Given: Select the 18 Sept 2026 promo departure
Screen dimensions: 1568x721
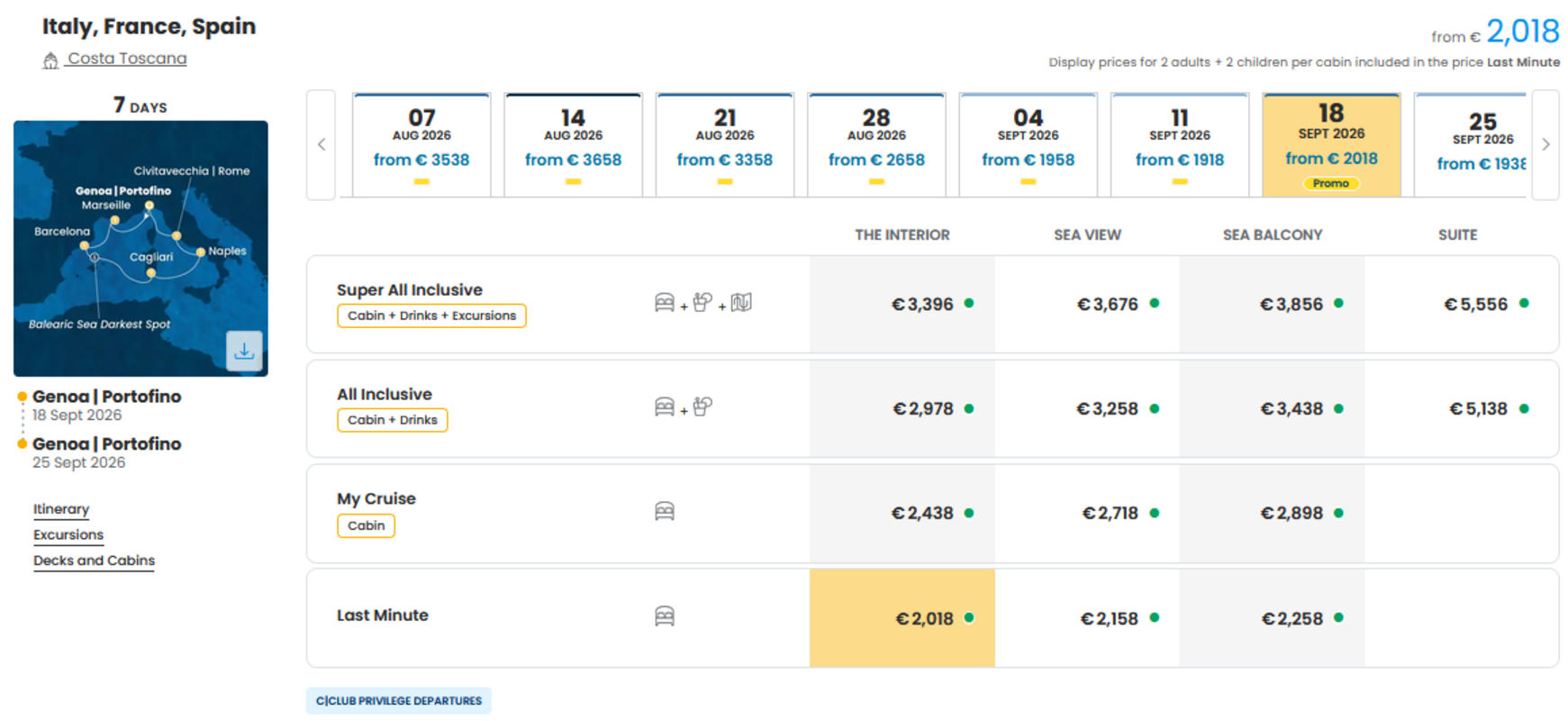Looking at the screenshot, I should (x=1331, y=145).
